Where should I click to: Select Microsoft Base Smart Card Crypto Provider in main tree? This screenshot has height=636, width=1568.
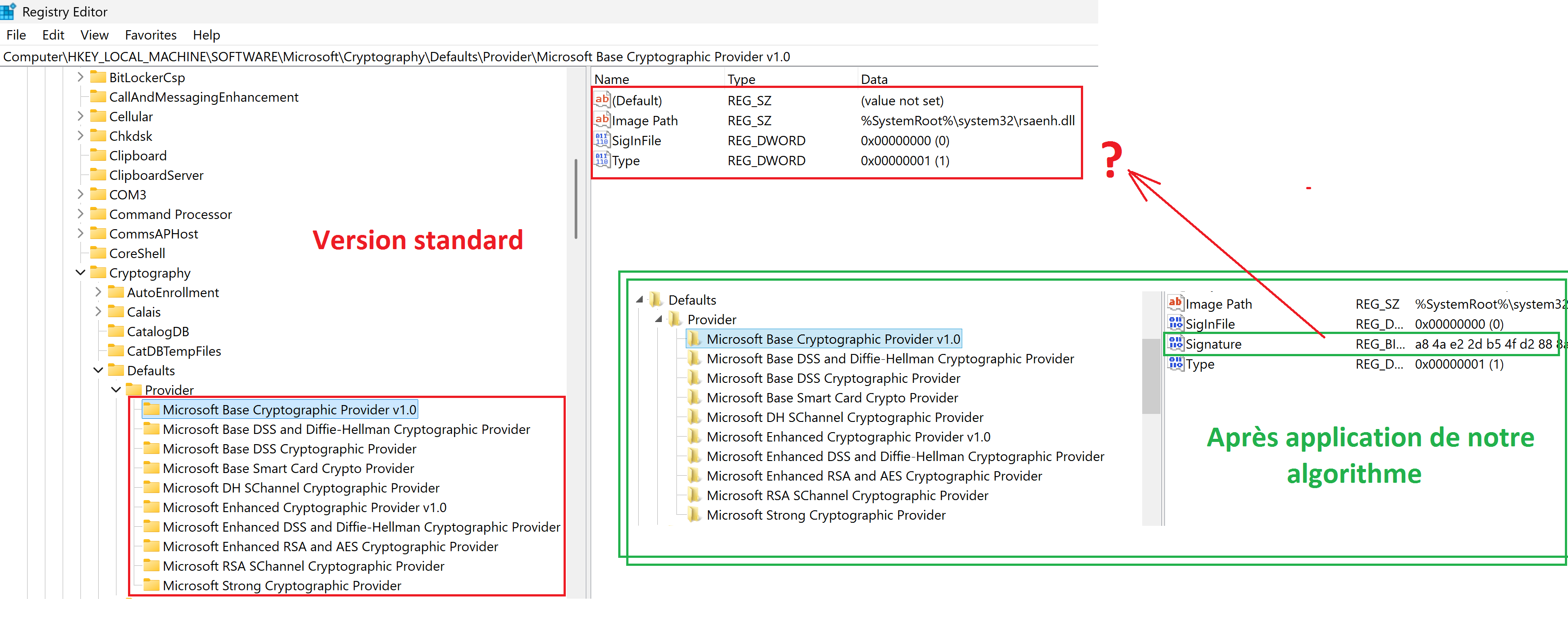pyautogui.click(x=288, y=468)
